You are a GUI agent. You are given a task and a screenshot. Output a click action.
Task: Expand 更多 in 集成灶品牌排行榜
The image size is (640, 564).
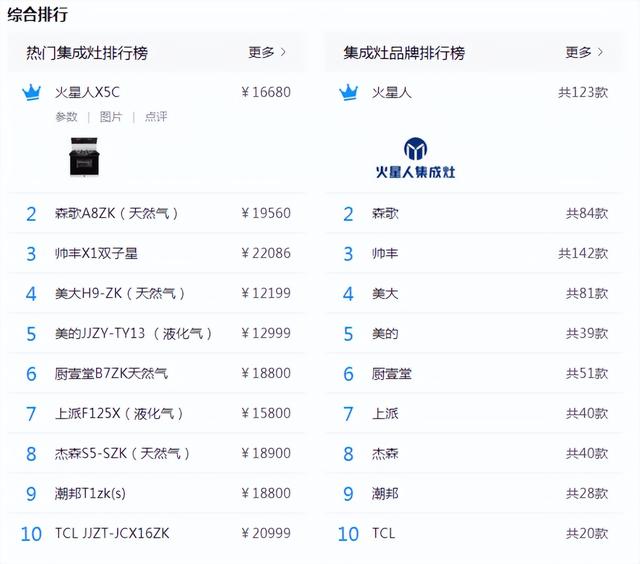pyautogui.click(x=584, y=52)
